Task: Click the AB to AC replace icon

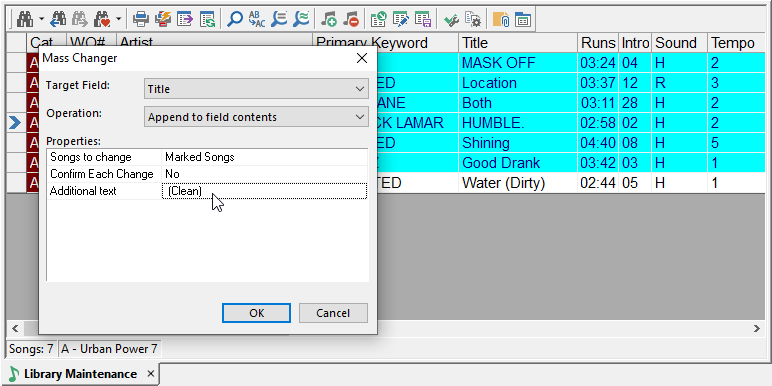Action: pyautogui.click(x=257, y=20)
